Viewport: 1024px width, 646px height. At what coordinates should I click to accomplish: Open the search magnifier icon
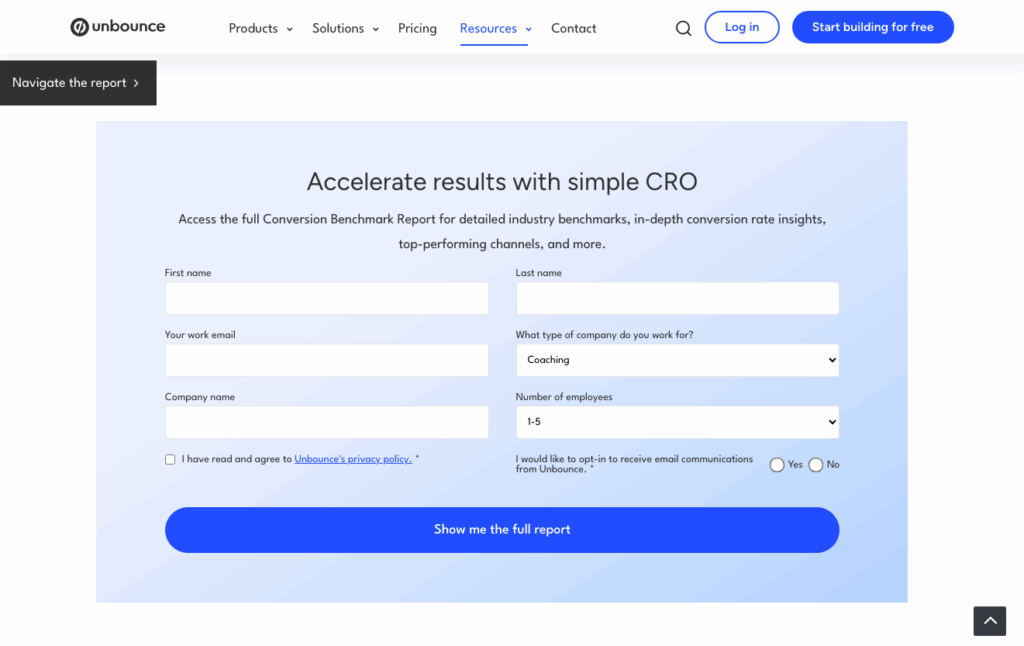pos(683,28)
